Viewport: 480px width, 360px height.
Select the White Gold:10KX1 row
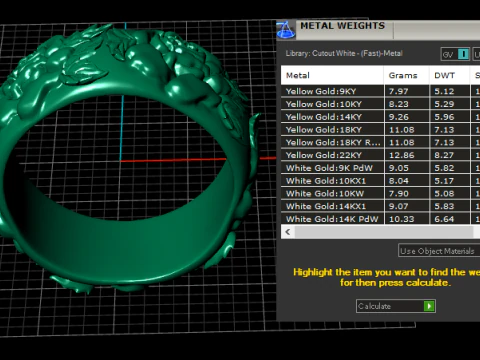click(380, 181)
